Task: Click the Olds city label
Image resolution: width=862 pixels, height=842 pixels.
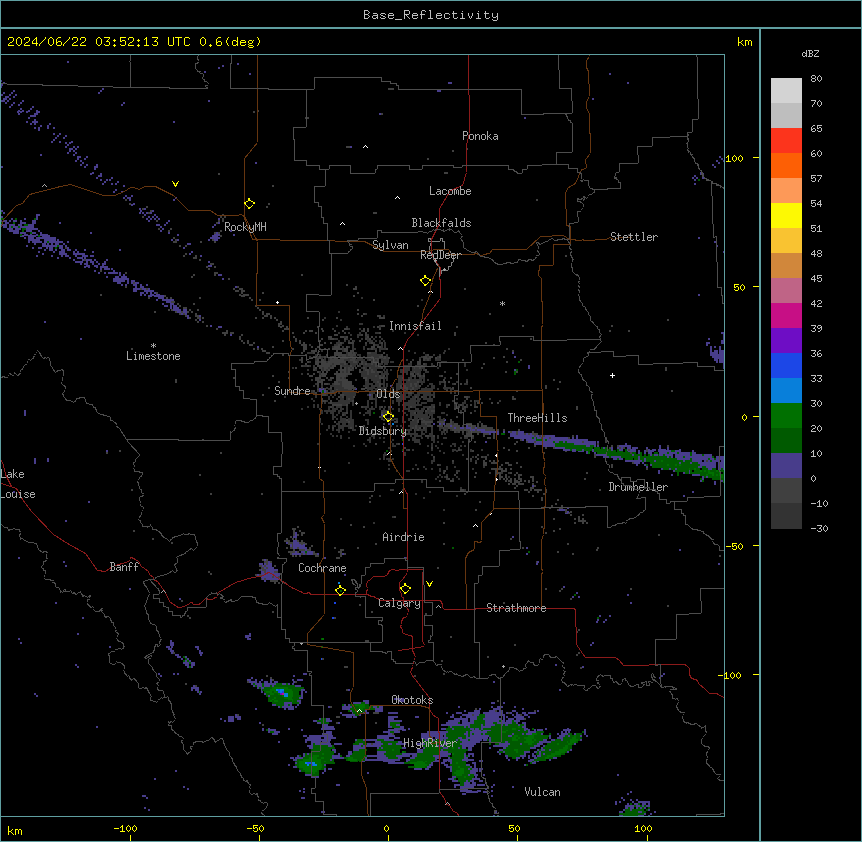Action: click(388, 394)
